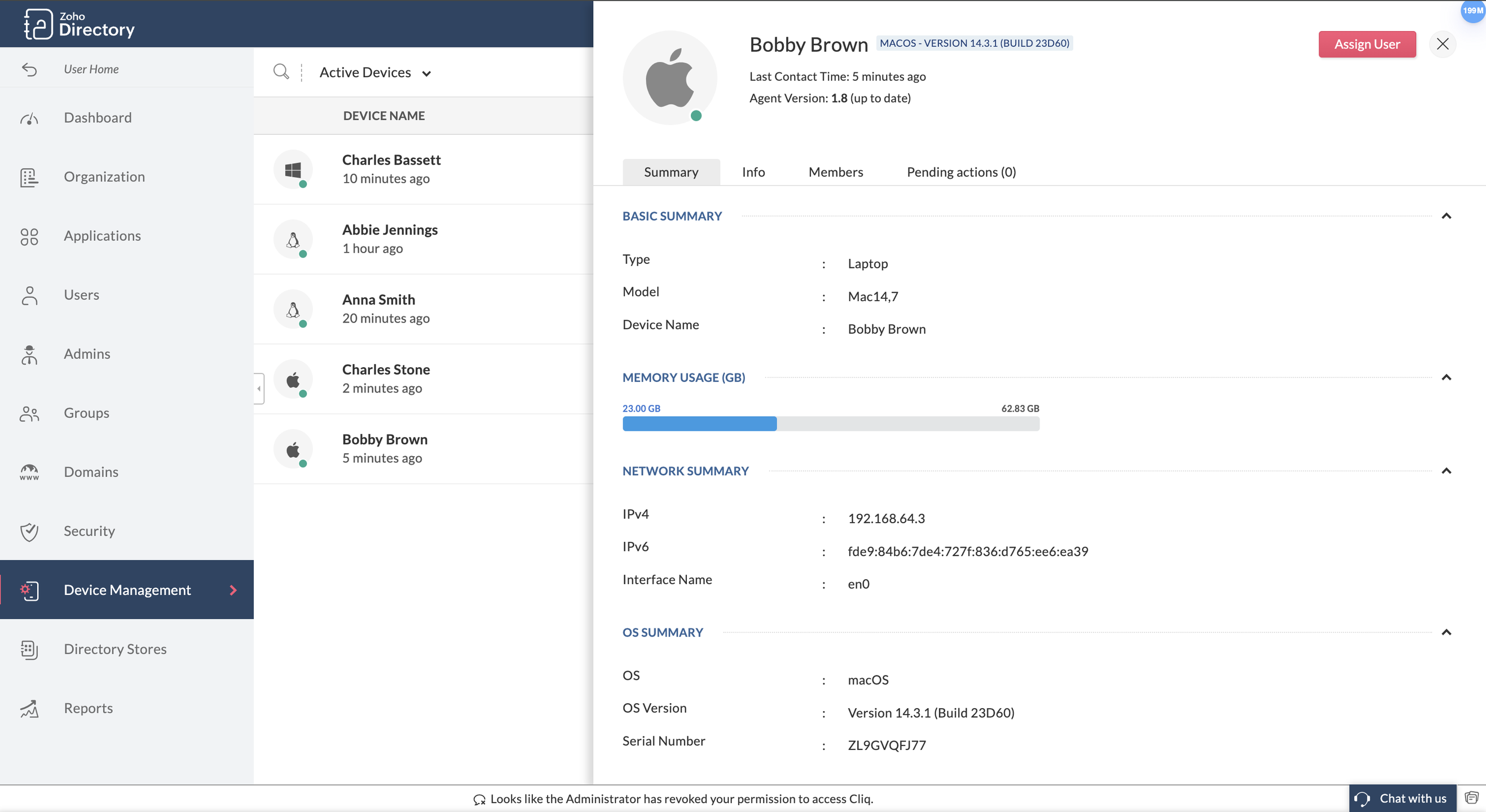The image size is (1486, 812).
Task: Open Pending actions tab
Action: 960,172
